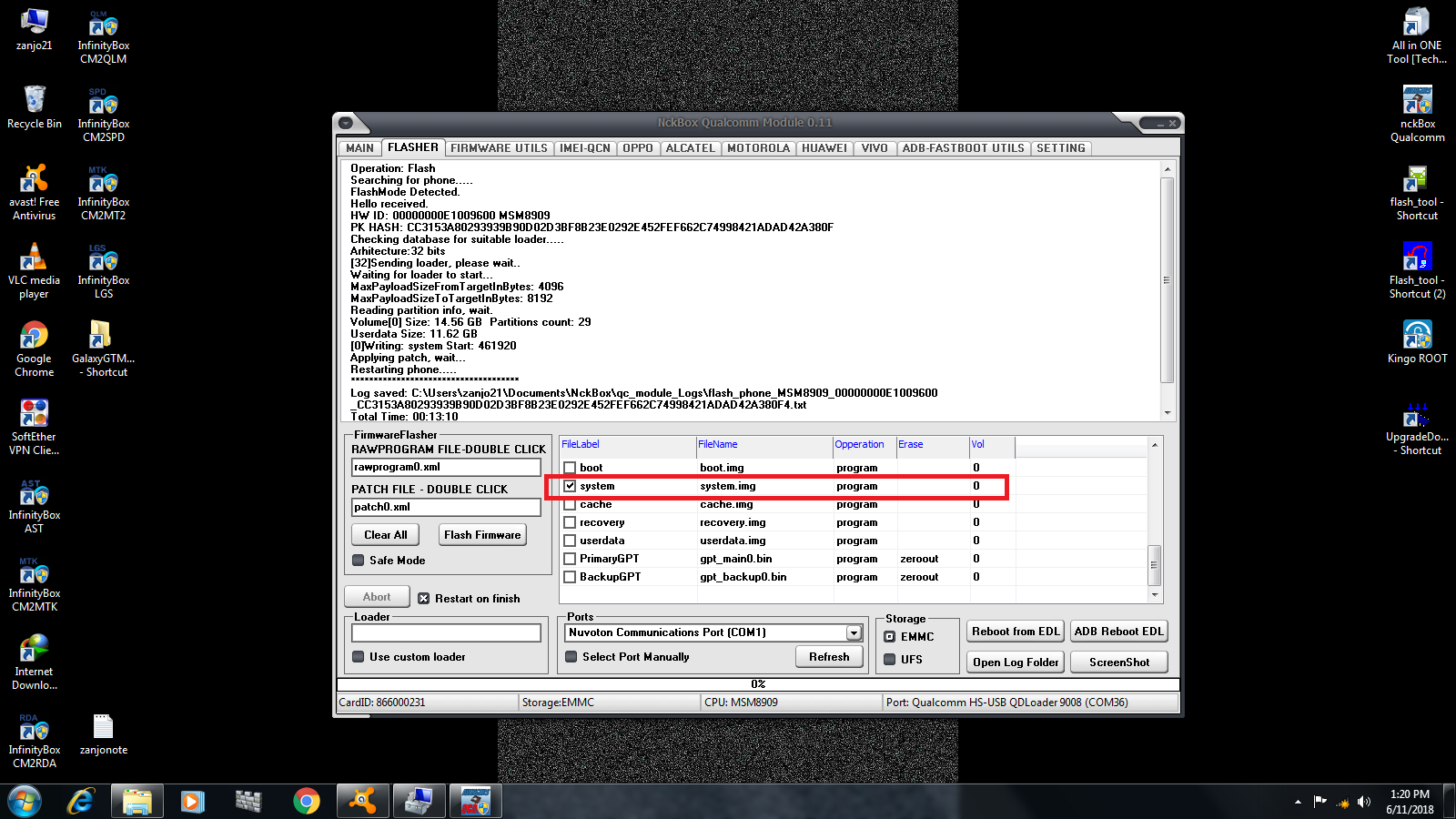Switch to the ADB-FASTBOOT UTILS tab
Screen dimensions: 1456x819
[963, 148]
